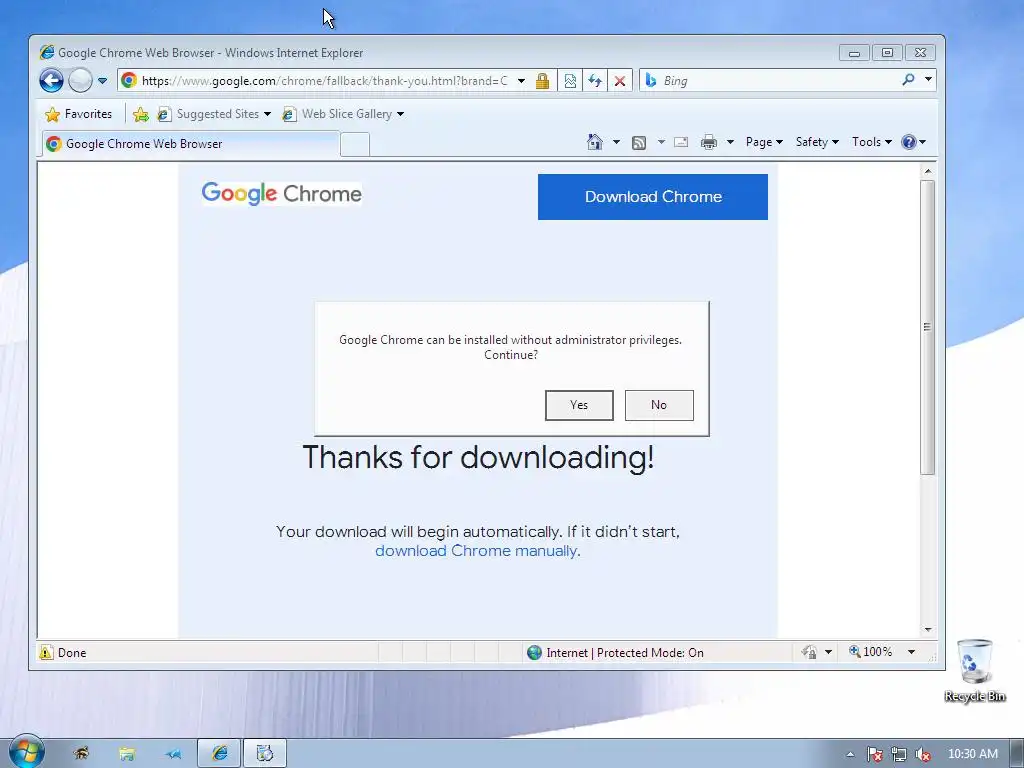Click the scrollbar up arrow
The height and width of the screenshot is (768, 1024).
click(x=928, y=171)
